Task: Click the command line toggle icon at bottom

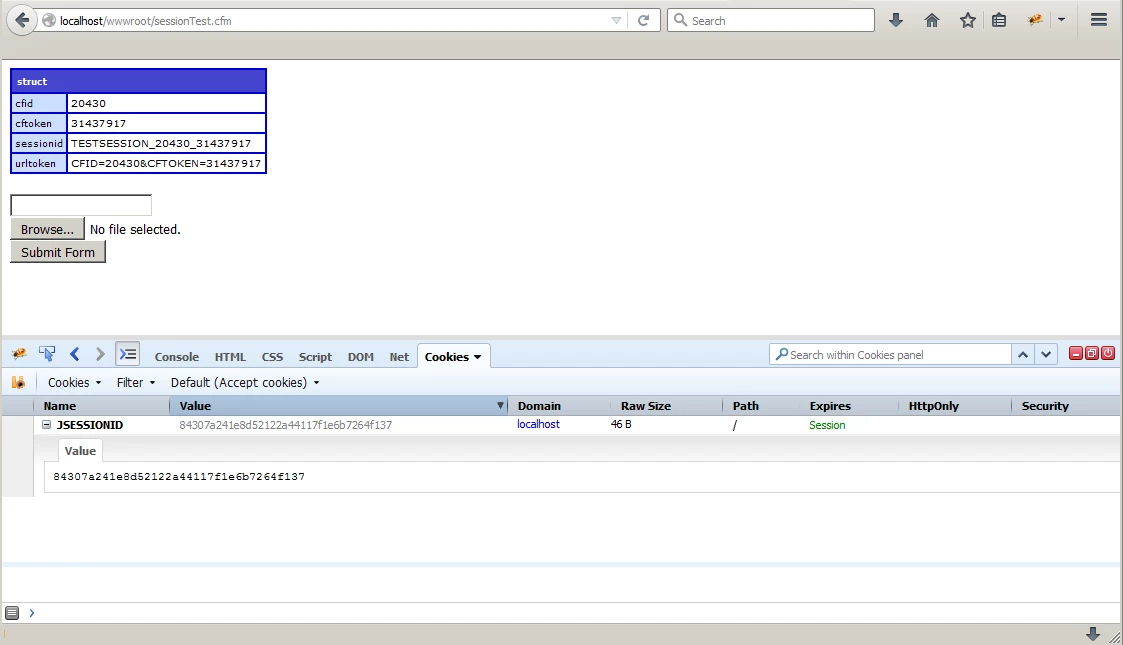Action: coord(12,613)
